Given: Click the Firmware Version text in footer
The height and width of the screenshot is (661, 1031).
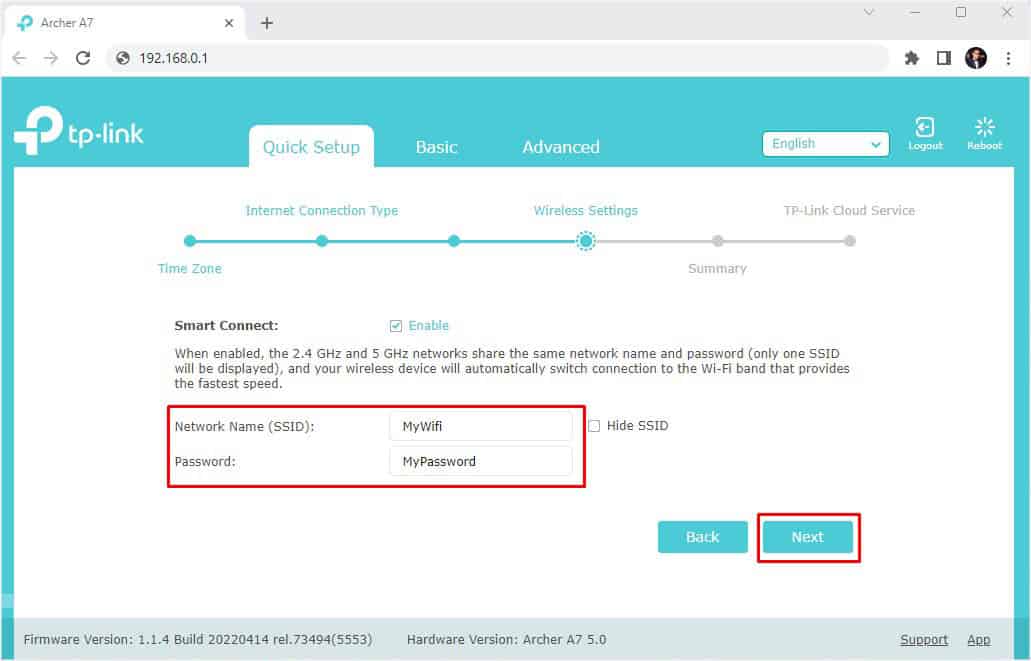Looking at the screenshot, I should (198, 639).
